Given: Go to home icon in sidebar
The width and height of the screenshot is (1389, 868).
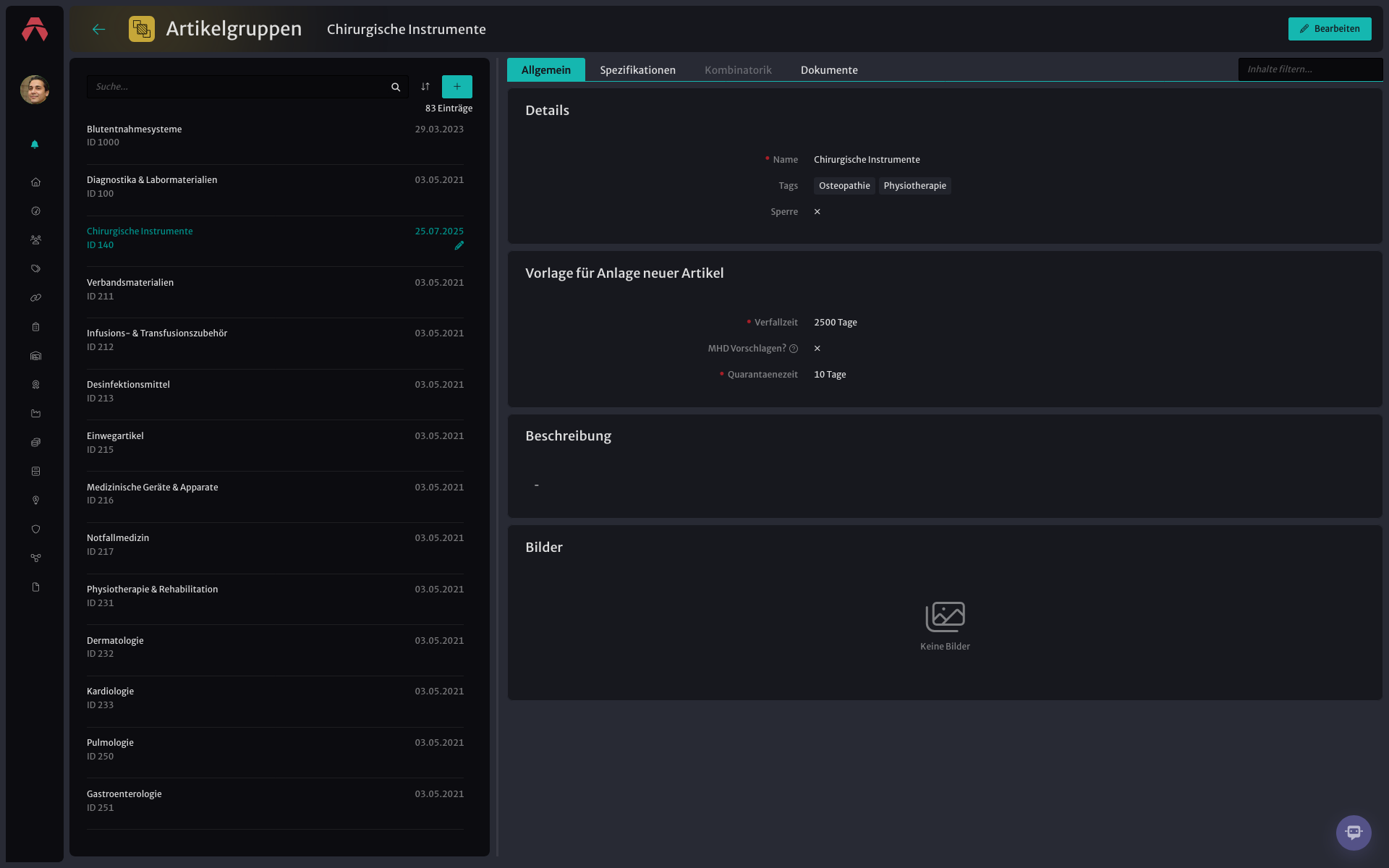Looking at the screenshot, I should pos(35,182).
